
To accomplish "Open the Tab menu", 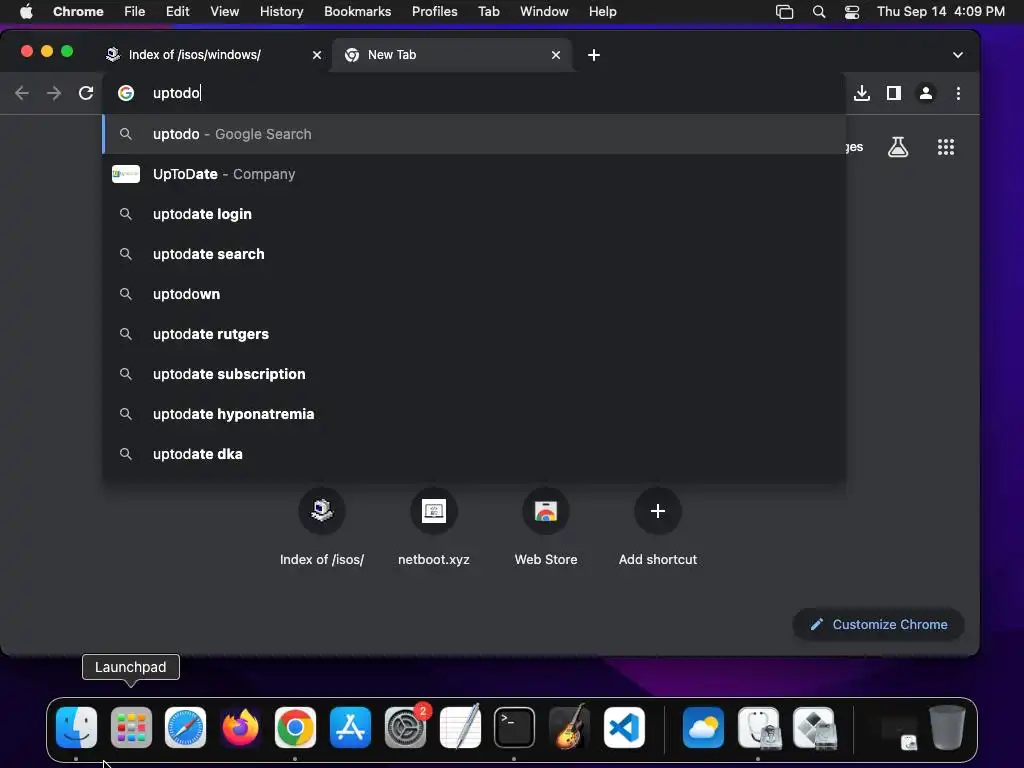I will pyautogui.click(x=489, y=11).
